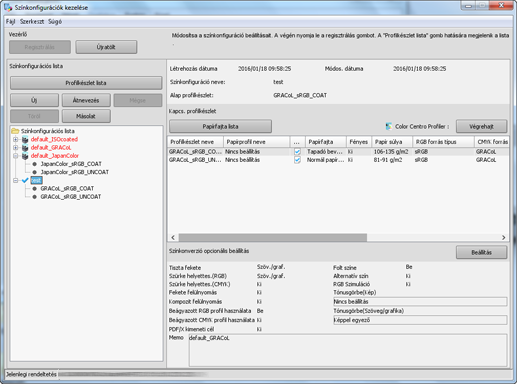Click the default_GRACoL configuration icon
The image size is (517, 384).
click(x=25, y=147)
